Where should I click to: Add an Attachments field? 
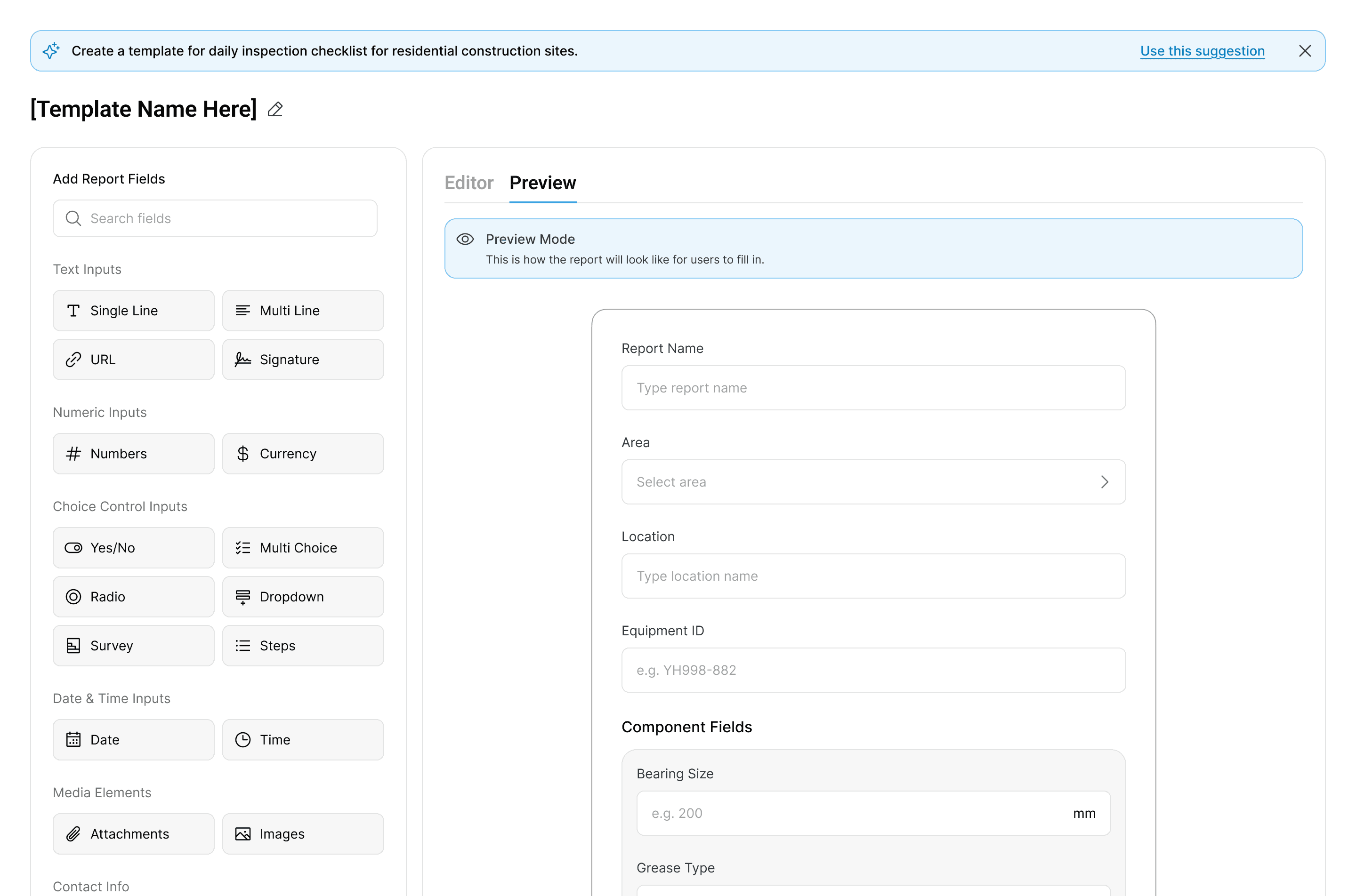(133, 834)
